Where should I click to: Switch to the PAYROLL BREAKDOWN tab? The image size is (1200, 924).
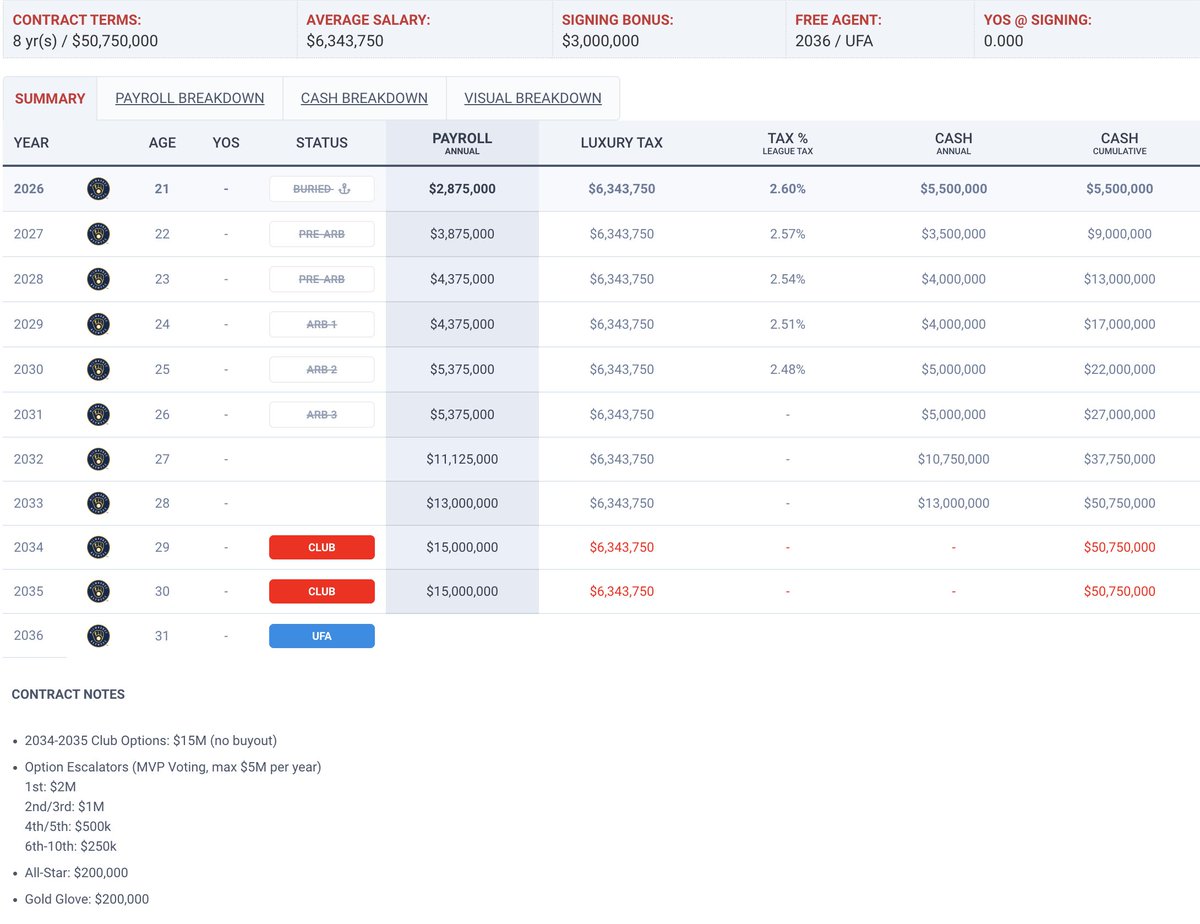click(189, 98)
